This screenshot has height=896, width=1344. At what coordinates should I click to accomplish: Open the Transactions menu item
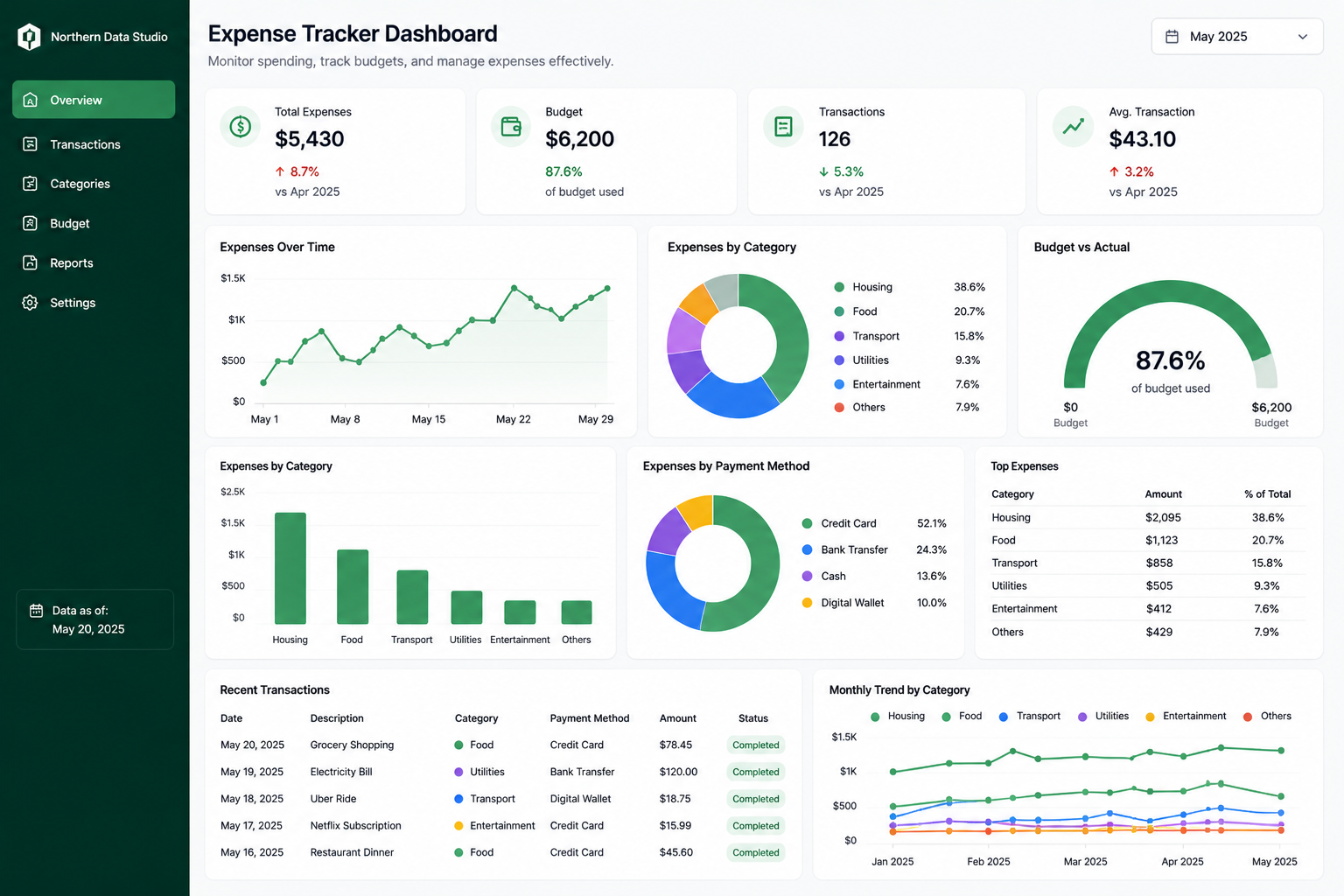tap(94, 144)
